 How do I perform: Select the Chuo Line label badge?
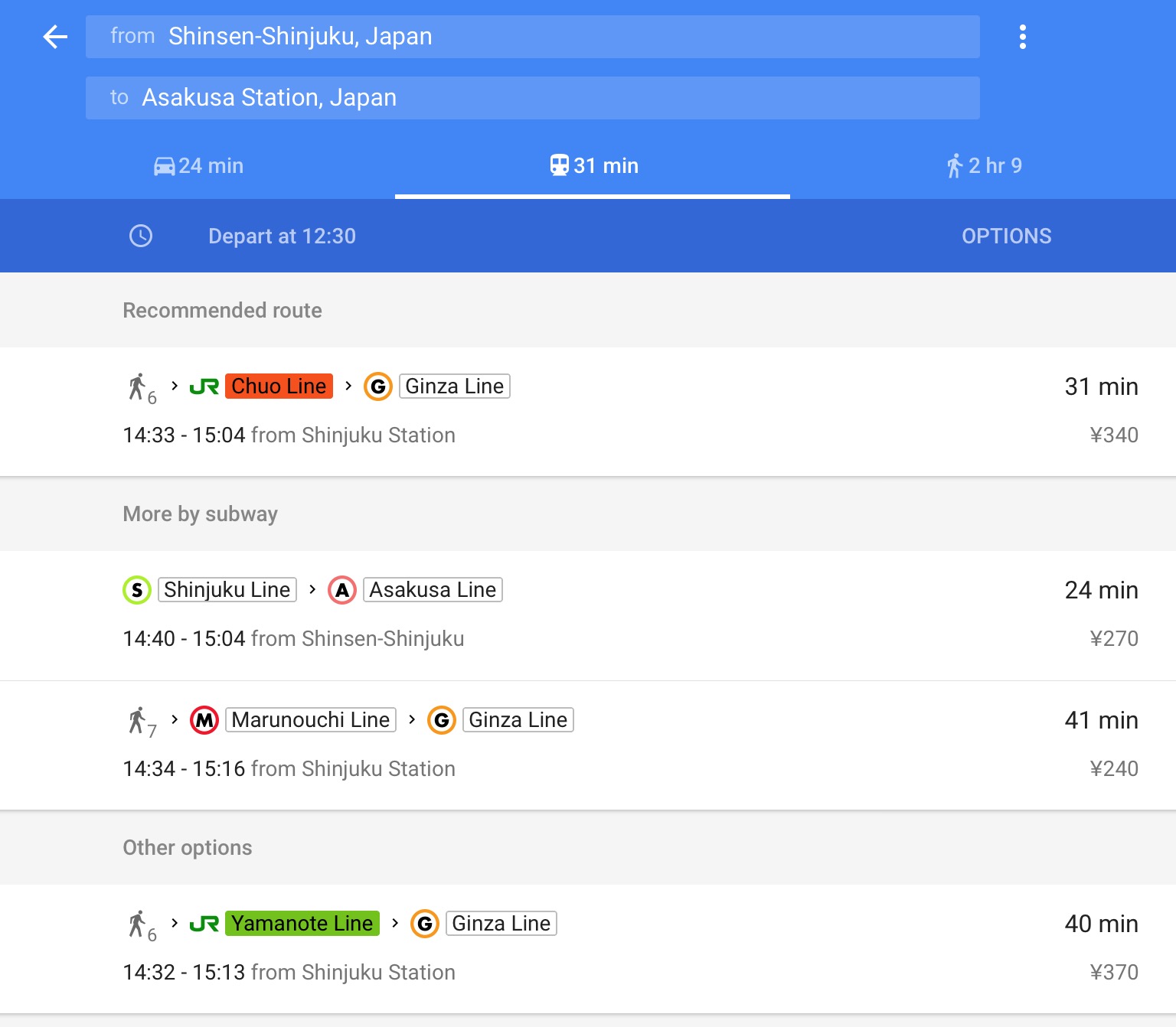[x=279, y=386]
